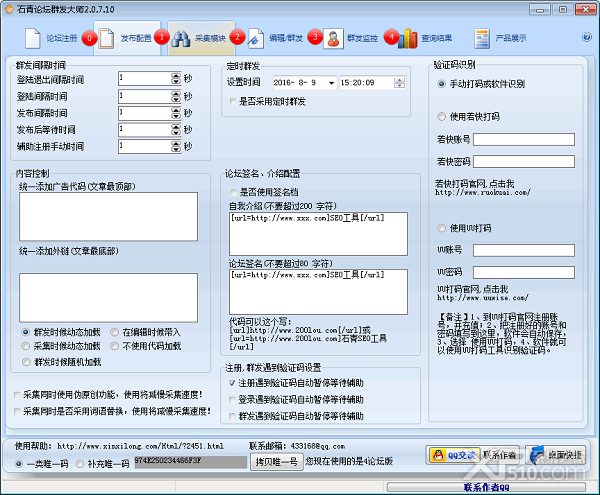Click the 编辑/群发 pen icon
The image size is (600, 495).
tap(255, 38)
